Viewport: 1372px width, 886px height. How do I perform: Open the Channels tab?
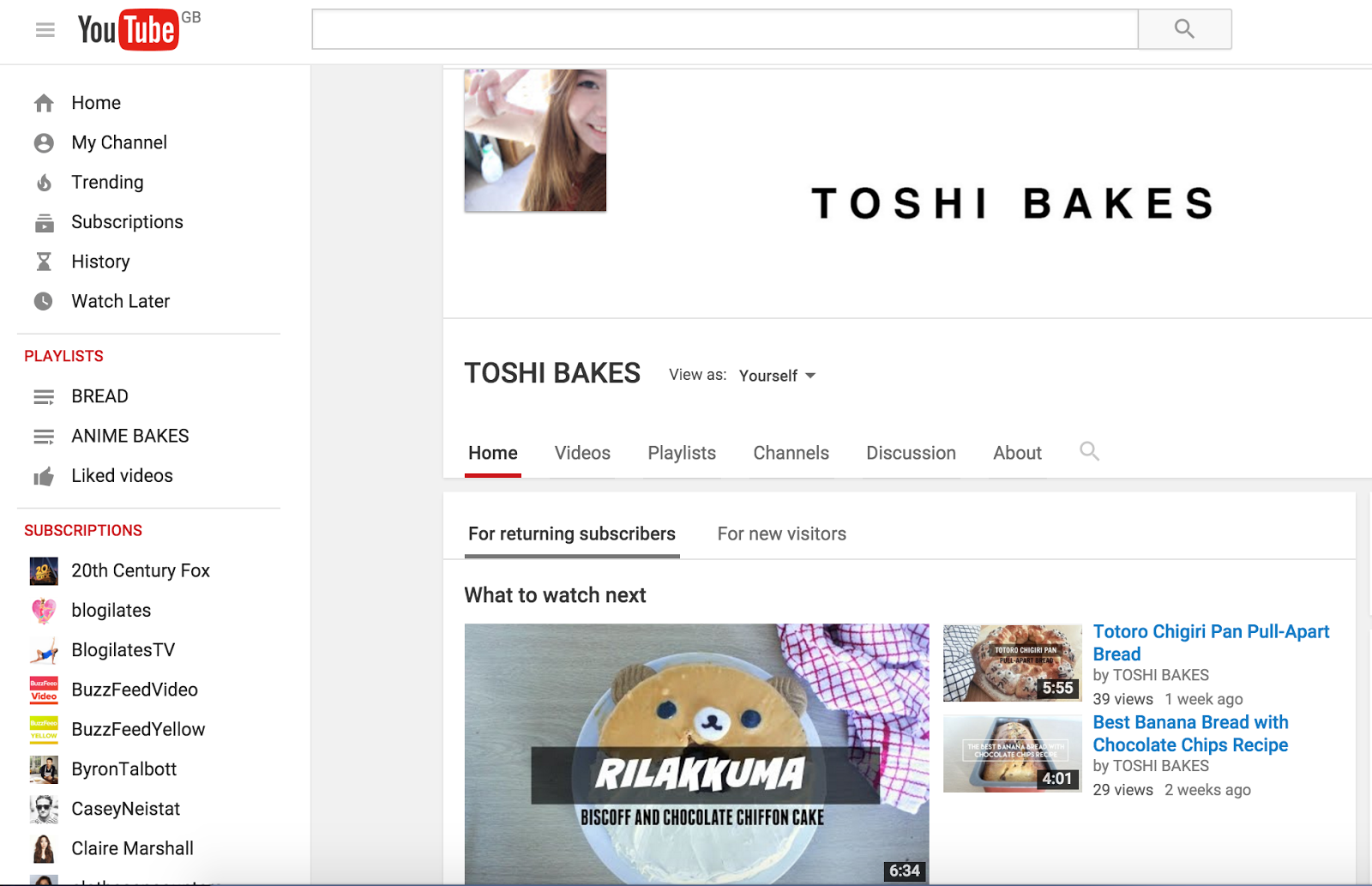(x=791, y=453)
